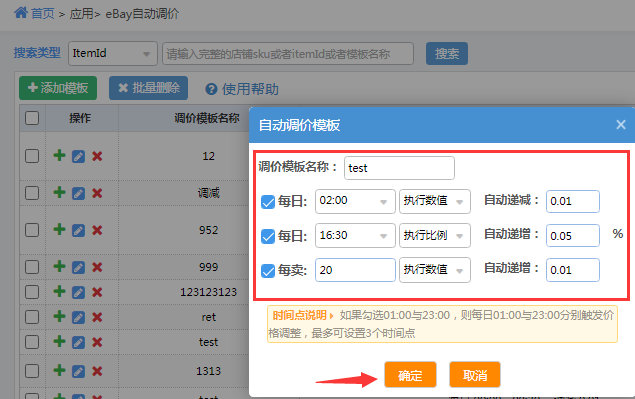Tick the checkbox for row 123123123
The image size is (635, 399).
tap(32, 292)
